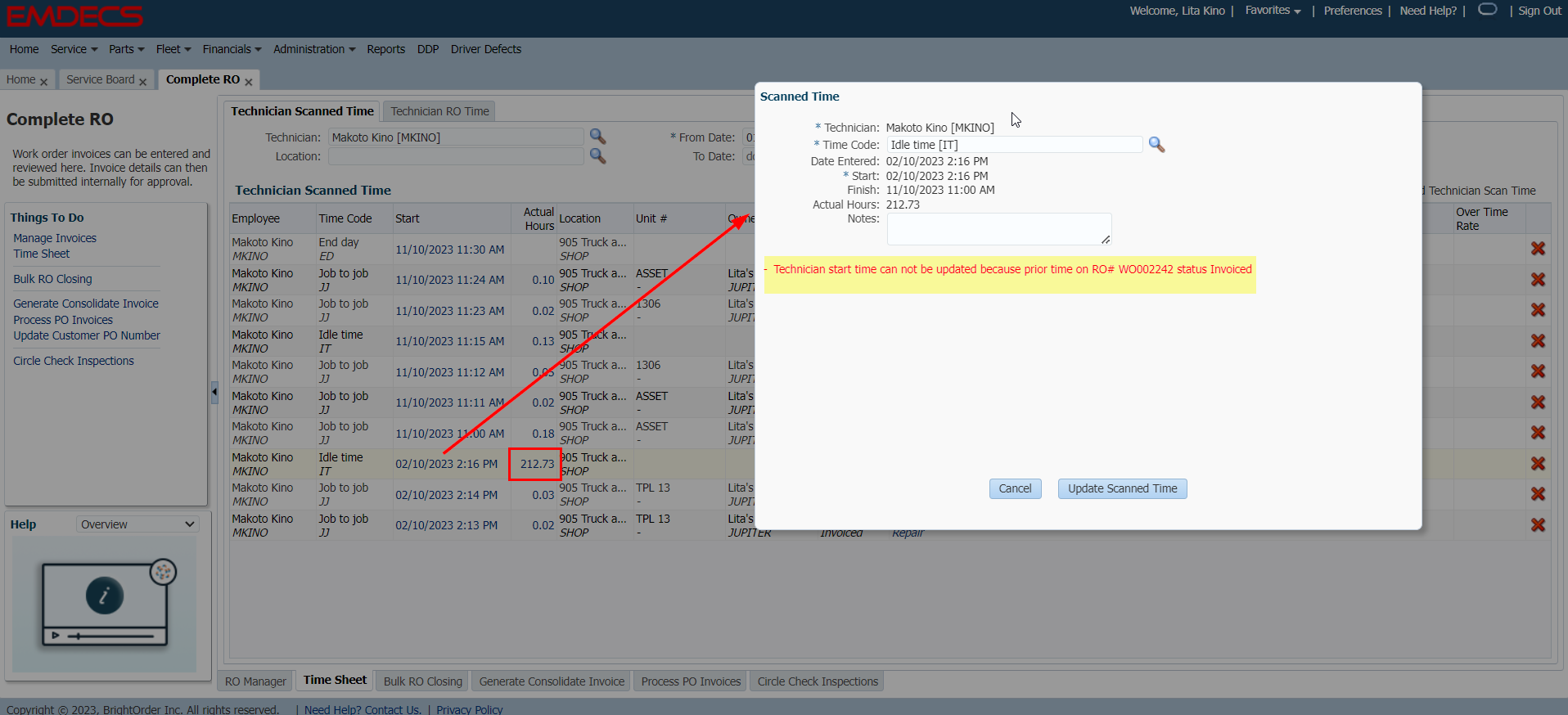Delete the 11:00 AM Job to job row
1568x715 pixels.
coord(1539,433)
